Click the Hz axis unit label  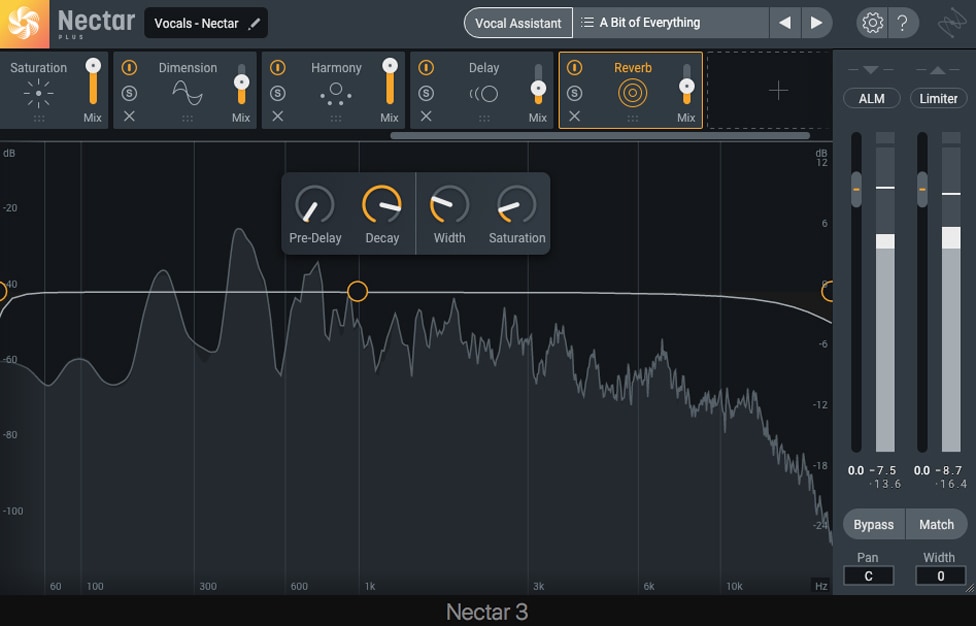(821, 586)
